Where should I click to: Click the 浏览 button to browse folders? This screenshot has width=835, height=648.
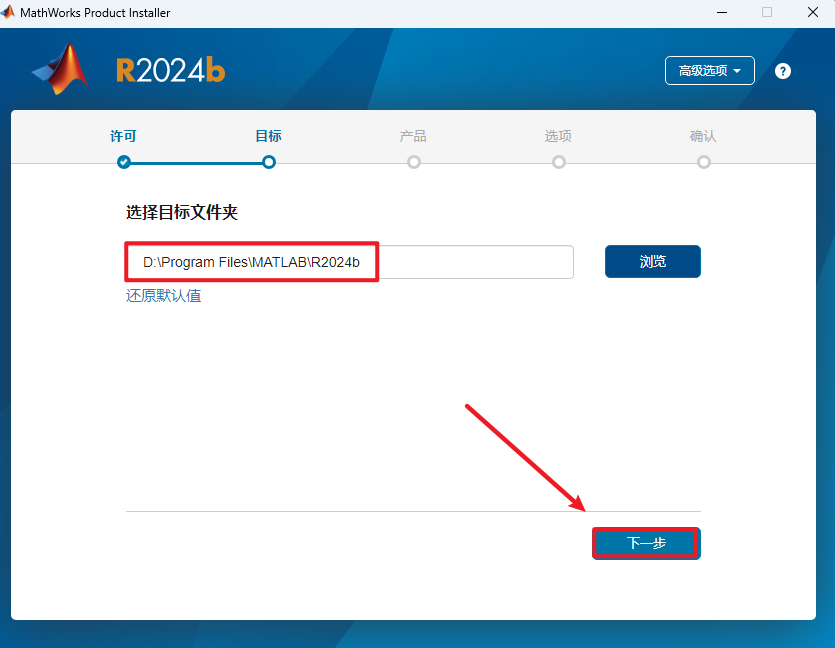tap(652, 261)
